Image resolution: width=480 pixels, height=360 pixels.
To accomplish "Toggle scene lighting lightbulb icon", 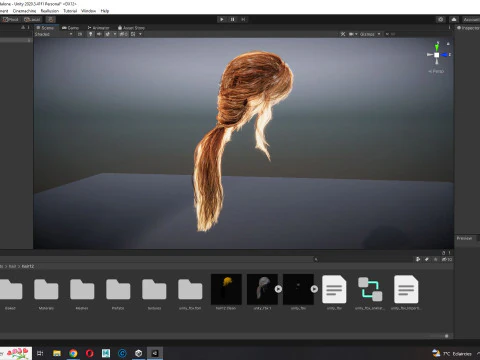I will click(x=90, y=34).
